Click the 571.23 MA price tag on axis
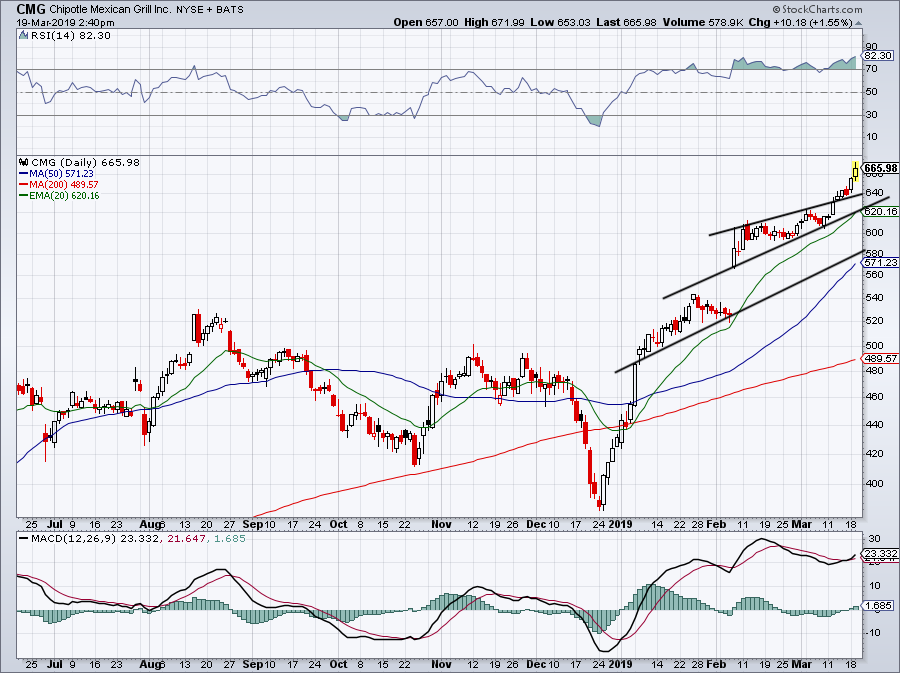The width and height of the screenshot is (900, 673). [x=881, y=262]
